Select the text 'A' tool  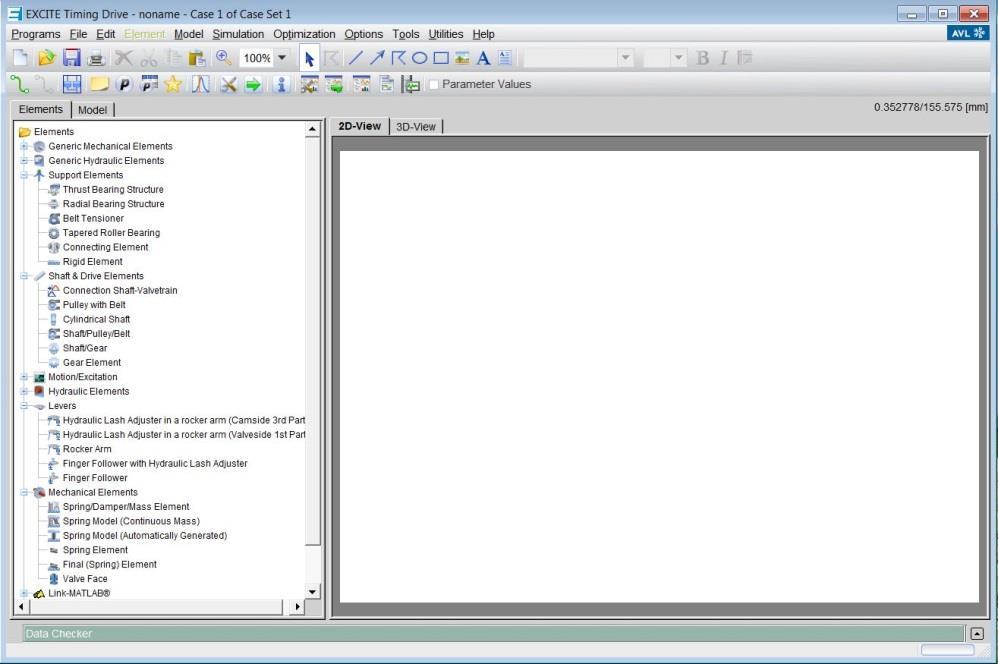tap(484, 59)
